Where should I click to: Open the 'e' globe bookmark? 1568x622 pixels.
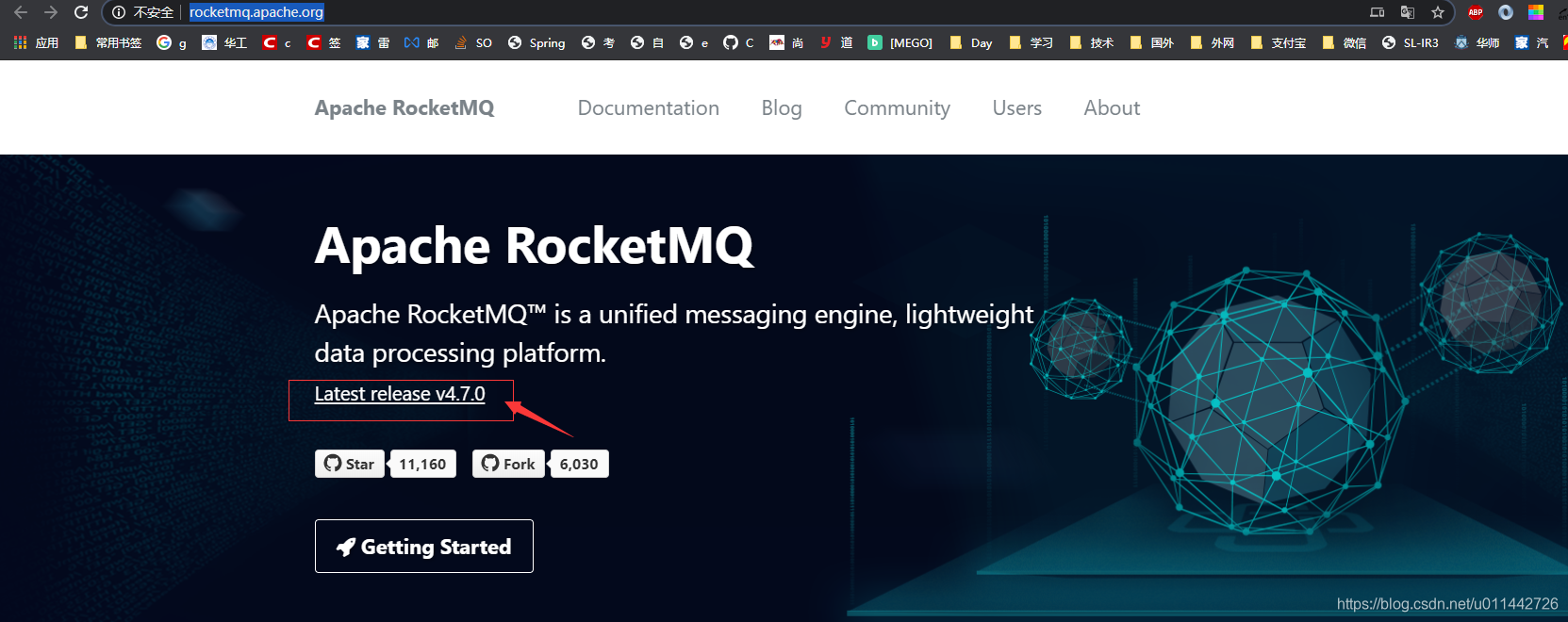(x=694, y=42)
